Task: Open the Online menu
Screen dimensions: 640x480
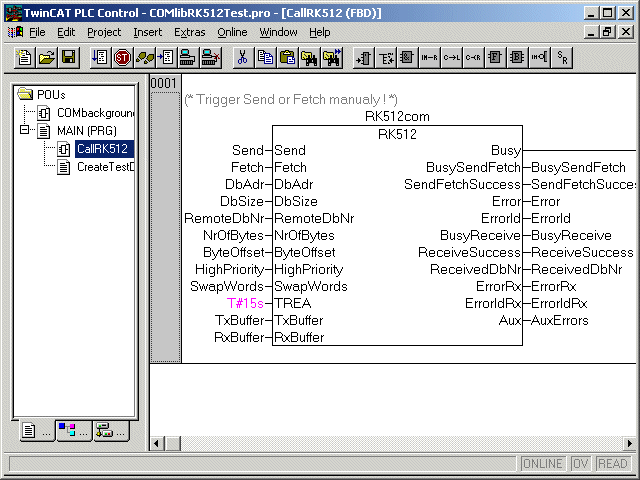Action: tap(232, 32)
